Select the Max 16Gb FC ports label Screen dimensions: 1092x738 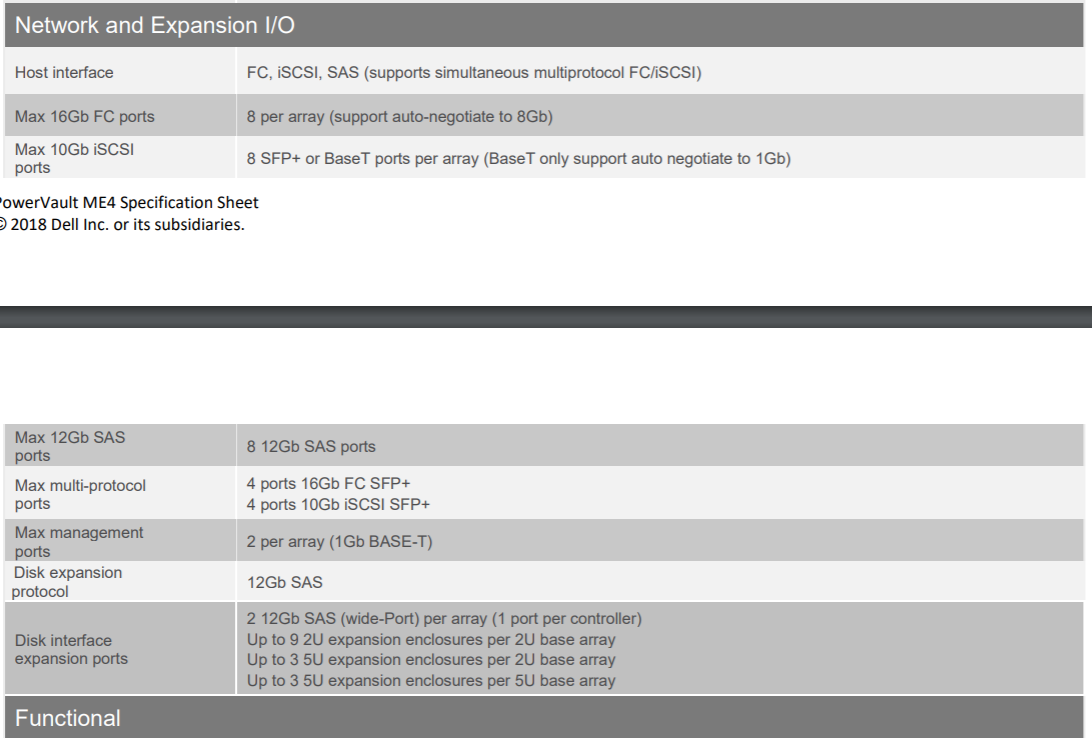84,117
